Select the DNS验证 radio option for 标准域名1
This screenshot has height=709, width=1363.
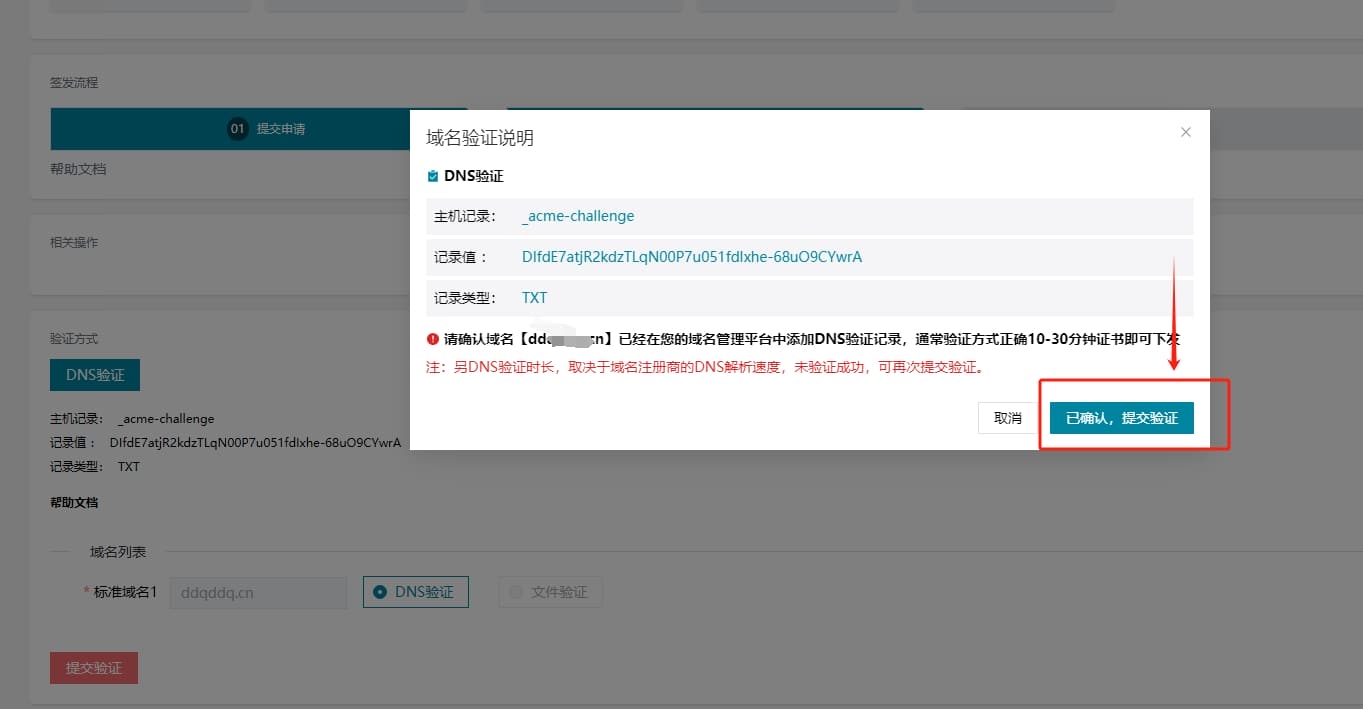415,592
